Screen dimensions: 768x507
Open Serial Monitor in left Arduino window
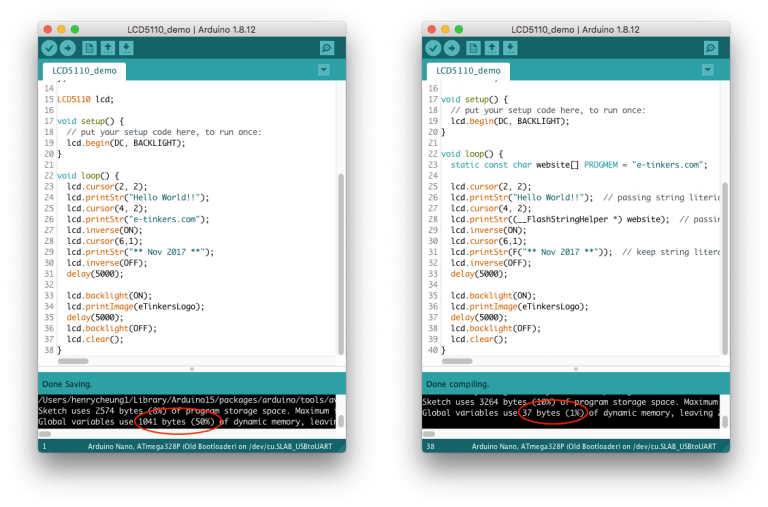[x=327, y=48]
